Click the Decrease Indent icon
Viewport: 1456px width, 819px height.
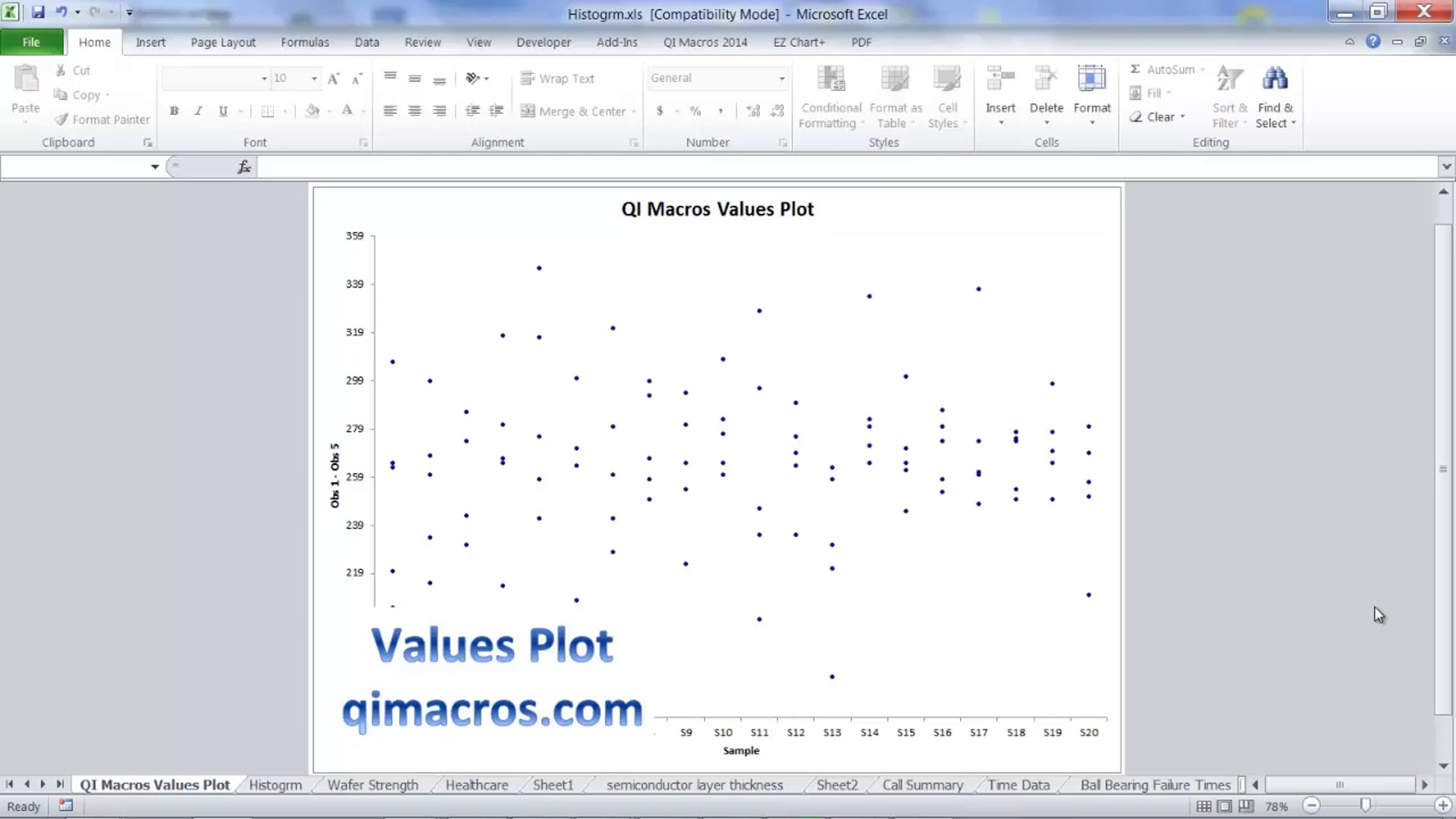point(472,111)
